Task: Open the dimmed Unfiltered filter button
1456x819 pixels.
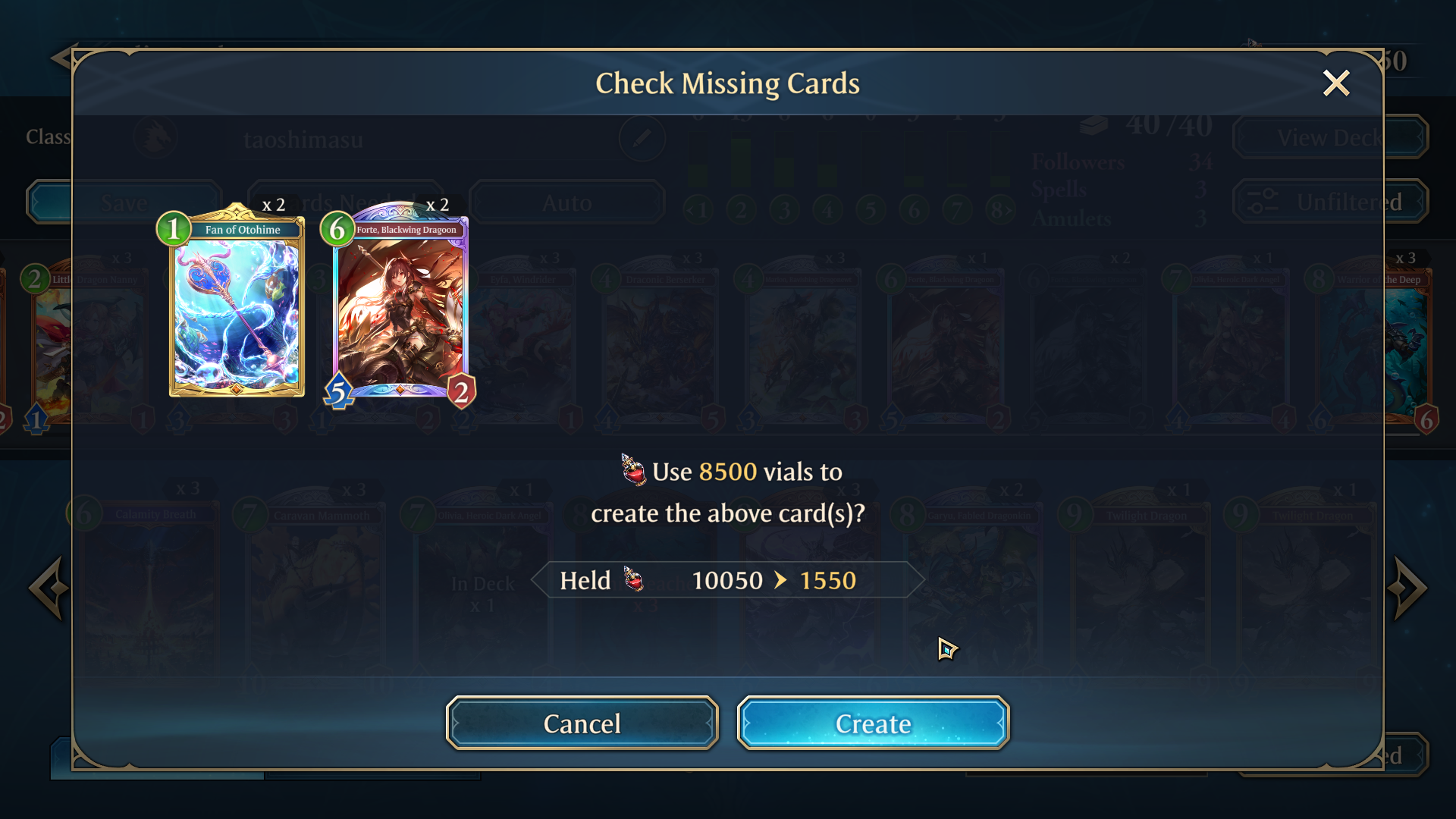Action: (1330, 202)
